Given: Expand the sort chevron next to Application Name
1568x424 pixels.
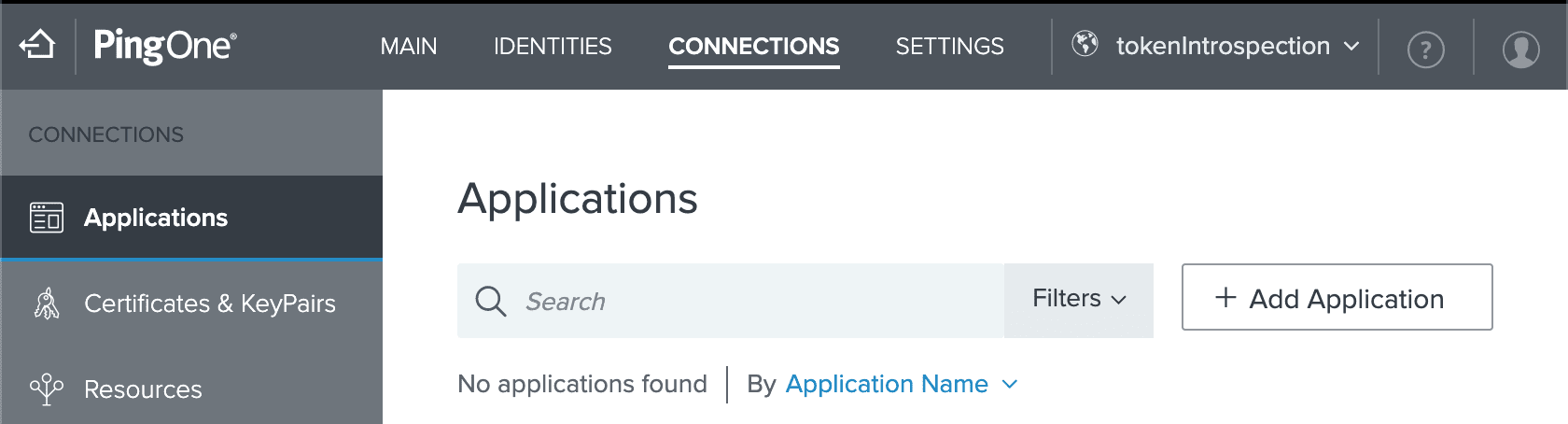Looking at the screenshot, I should [1009, 384].
